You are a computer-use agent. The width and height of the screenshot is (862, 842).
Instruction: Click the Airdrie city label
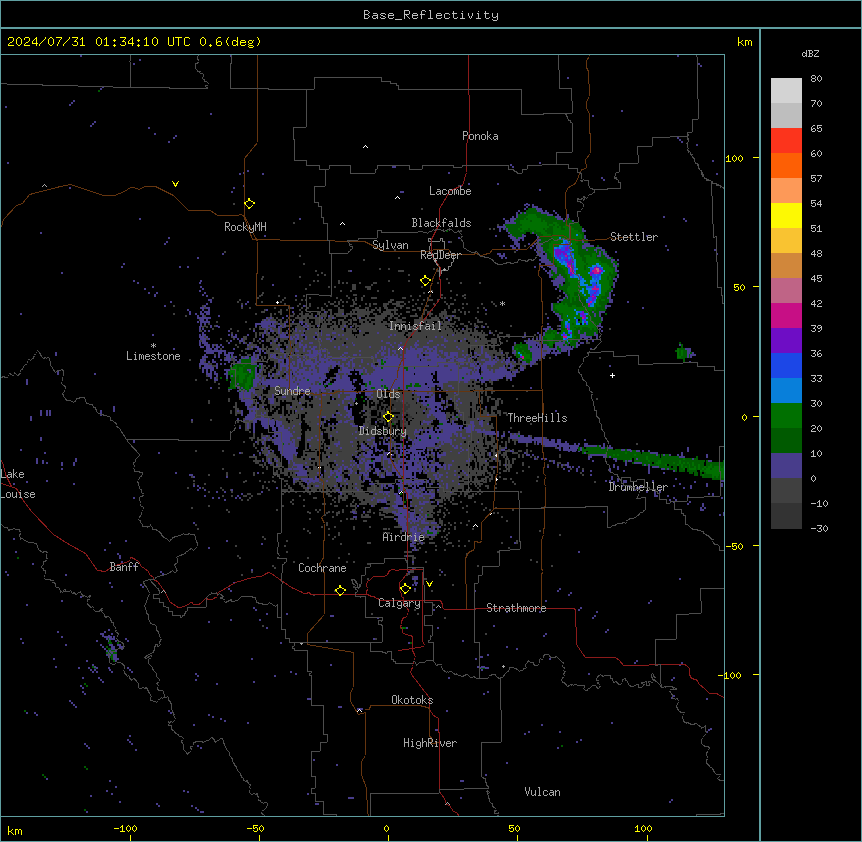pyautogui.click(x=404, y=537)
